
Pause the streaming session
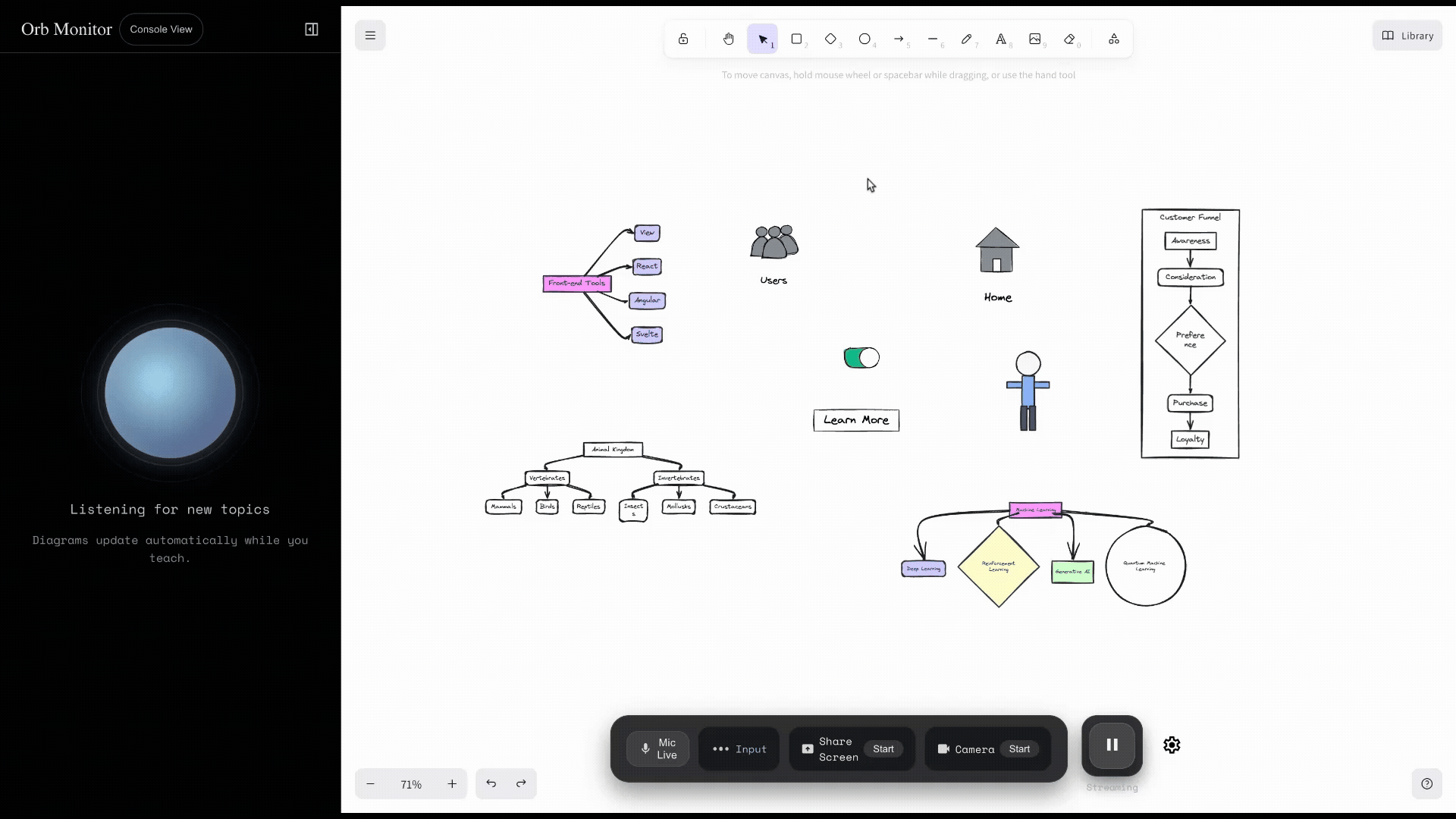[x=1112, y=745]
